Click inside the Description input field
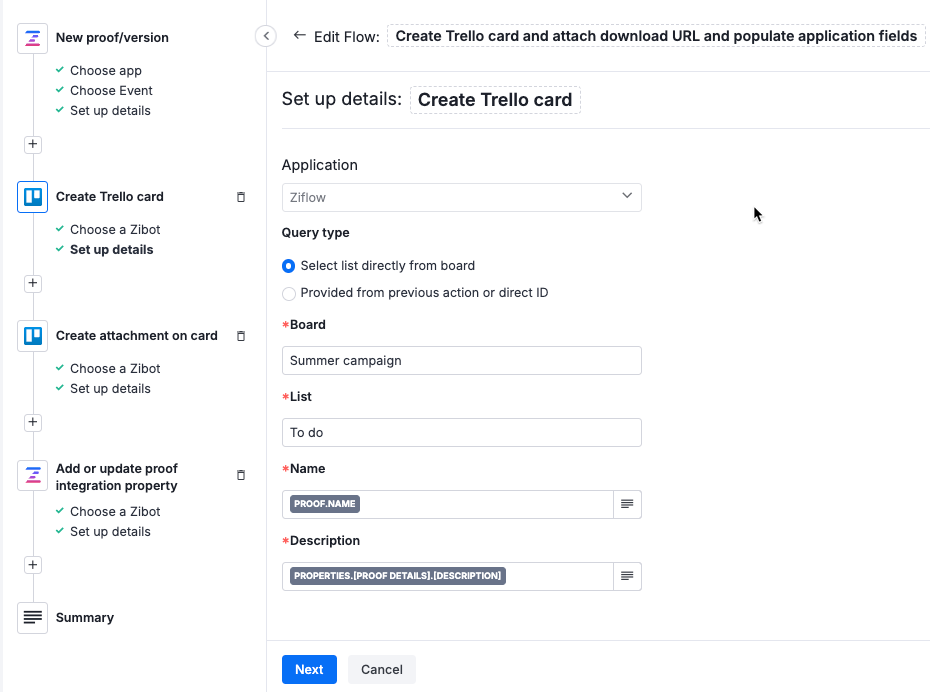The height and width of the screenshot is (692, 930). tap(448, 576)
